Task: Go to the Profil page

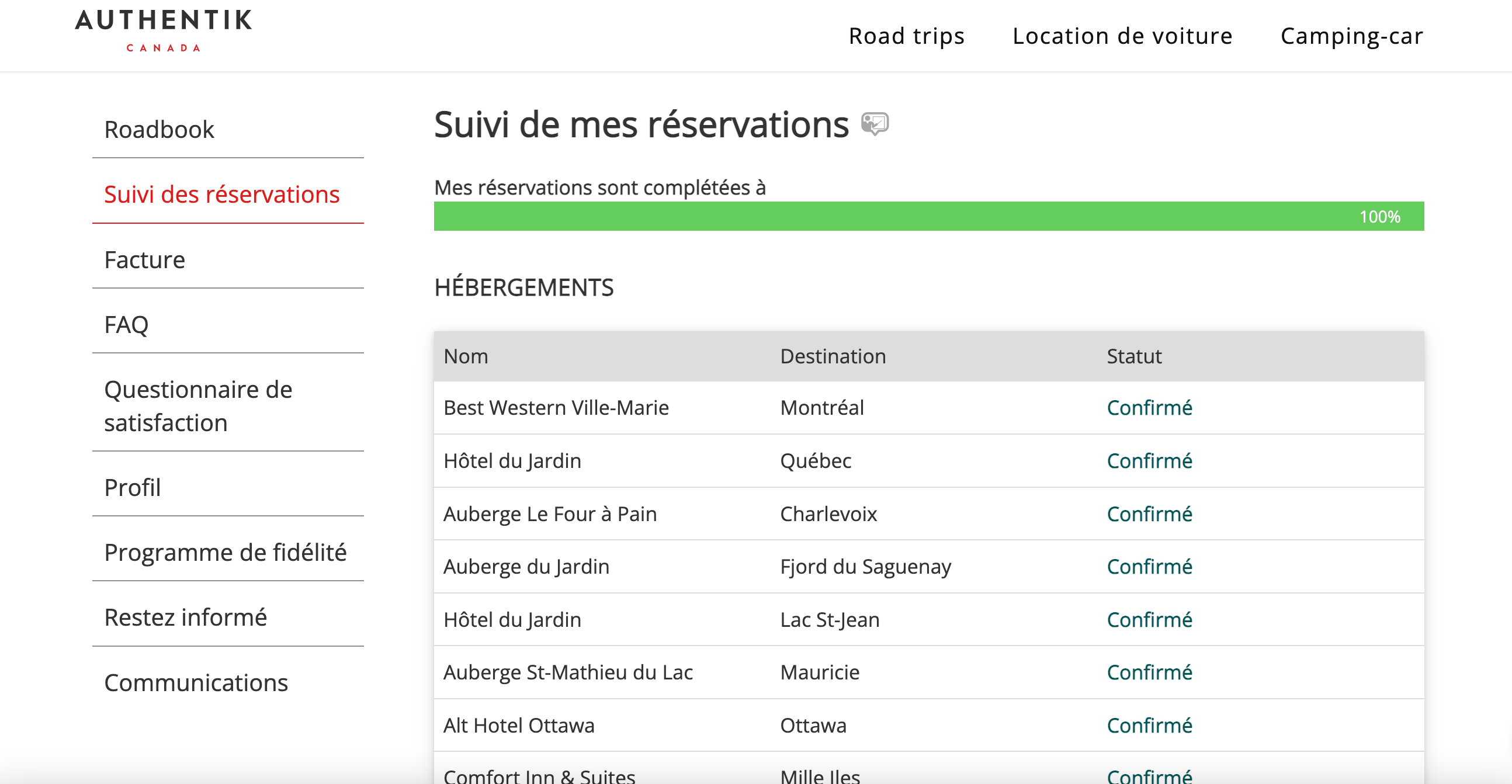Action: (x=228, y=487)
